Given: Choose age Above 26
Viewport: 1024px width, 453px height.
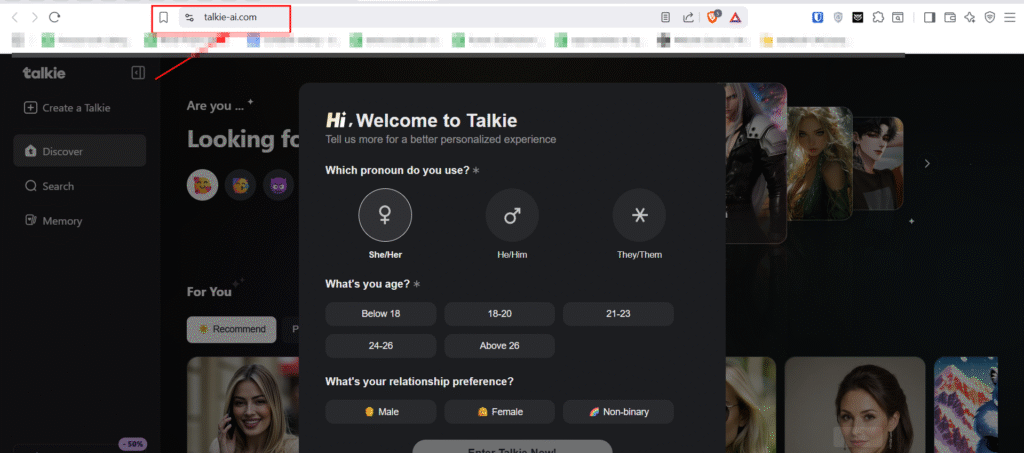Looking at the screenshot, I should pos(500,346).
